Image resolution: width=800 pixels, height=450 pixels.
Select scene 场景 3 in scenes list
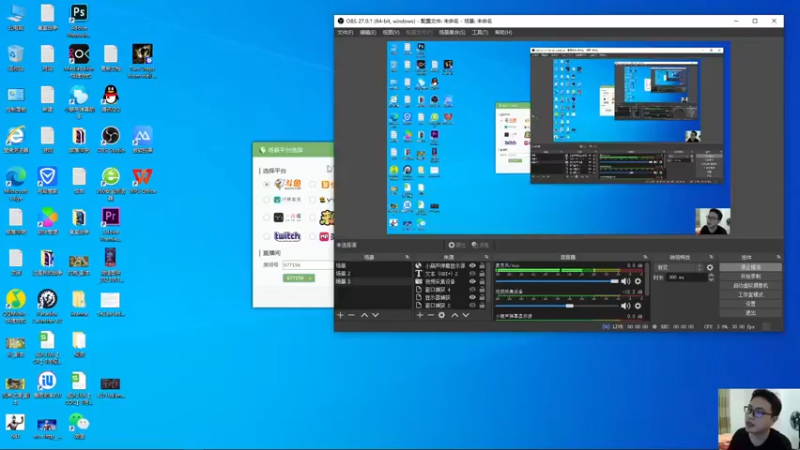pos(373,281)
